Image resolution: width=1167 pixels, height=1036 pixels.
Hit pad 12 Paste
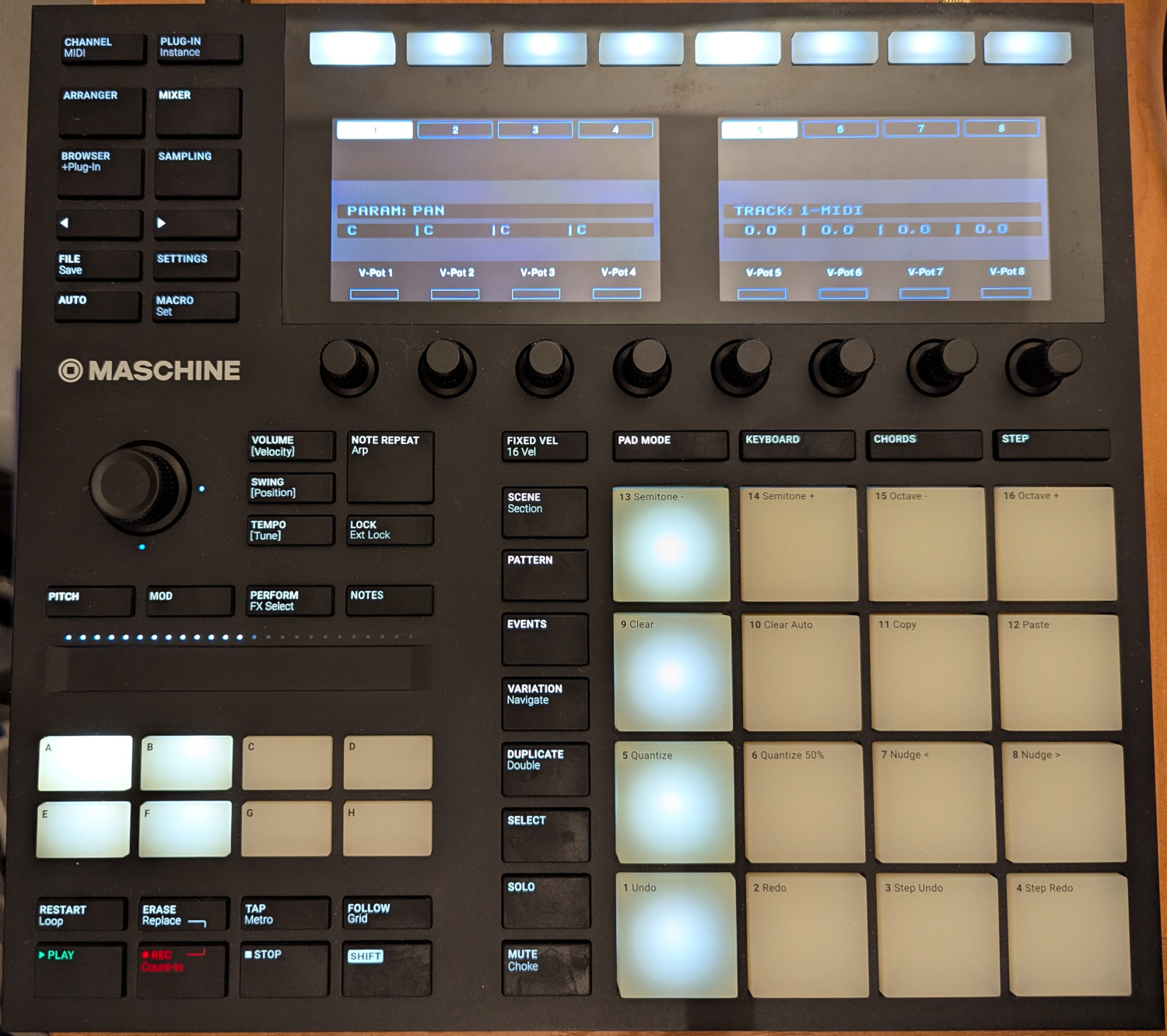click(1061, 673)
